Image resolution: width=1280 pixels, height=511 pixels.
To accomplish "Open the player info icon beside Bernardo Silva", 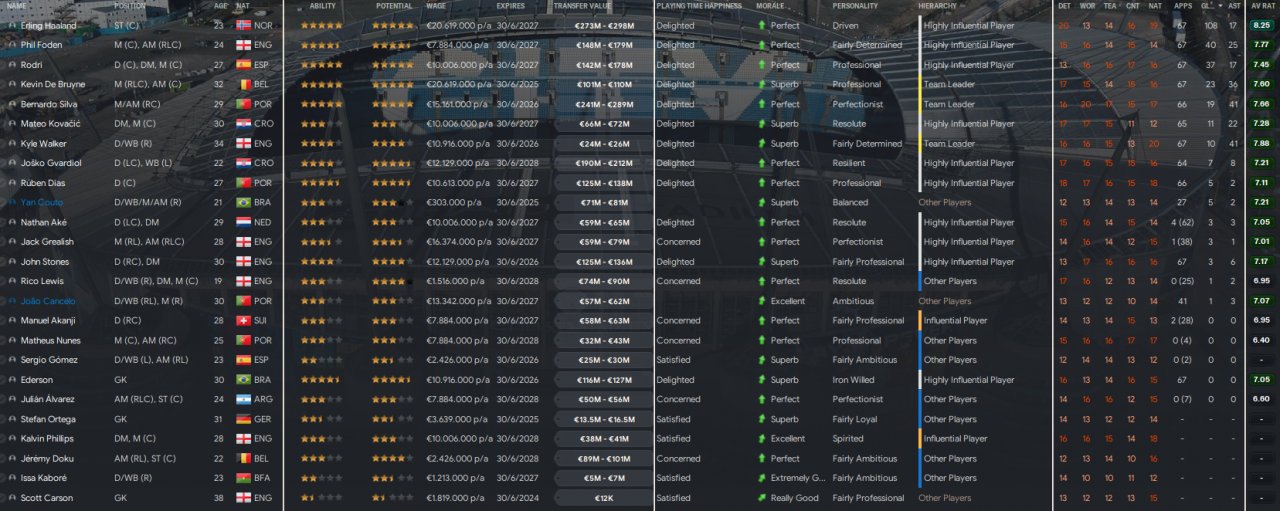I will [x=11, y=104].
